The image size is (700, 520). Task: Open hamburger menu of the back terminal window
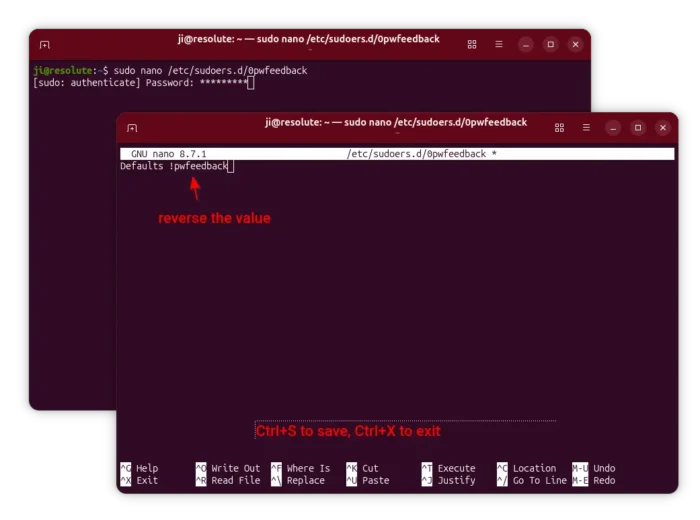point(498,45)
